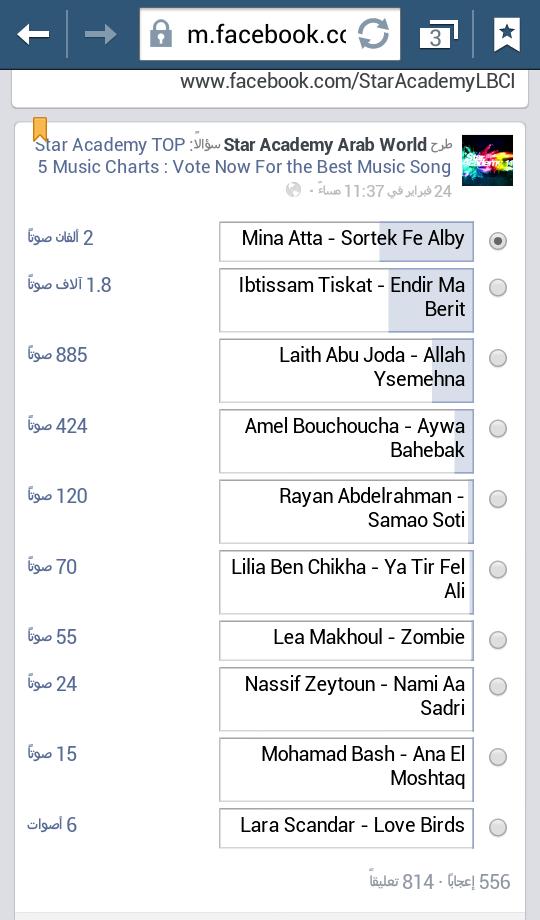Open the StarAcademyLBCI facebook link
Screen dimensions: 540x920
347,81
